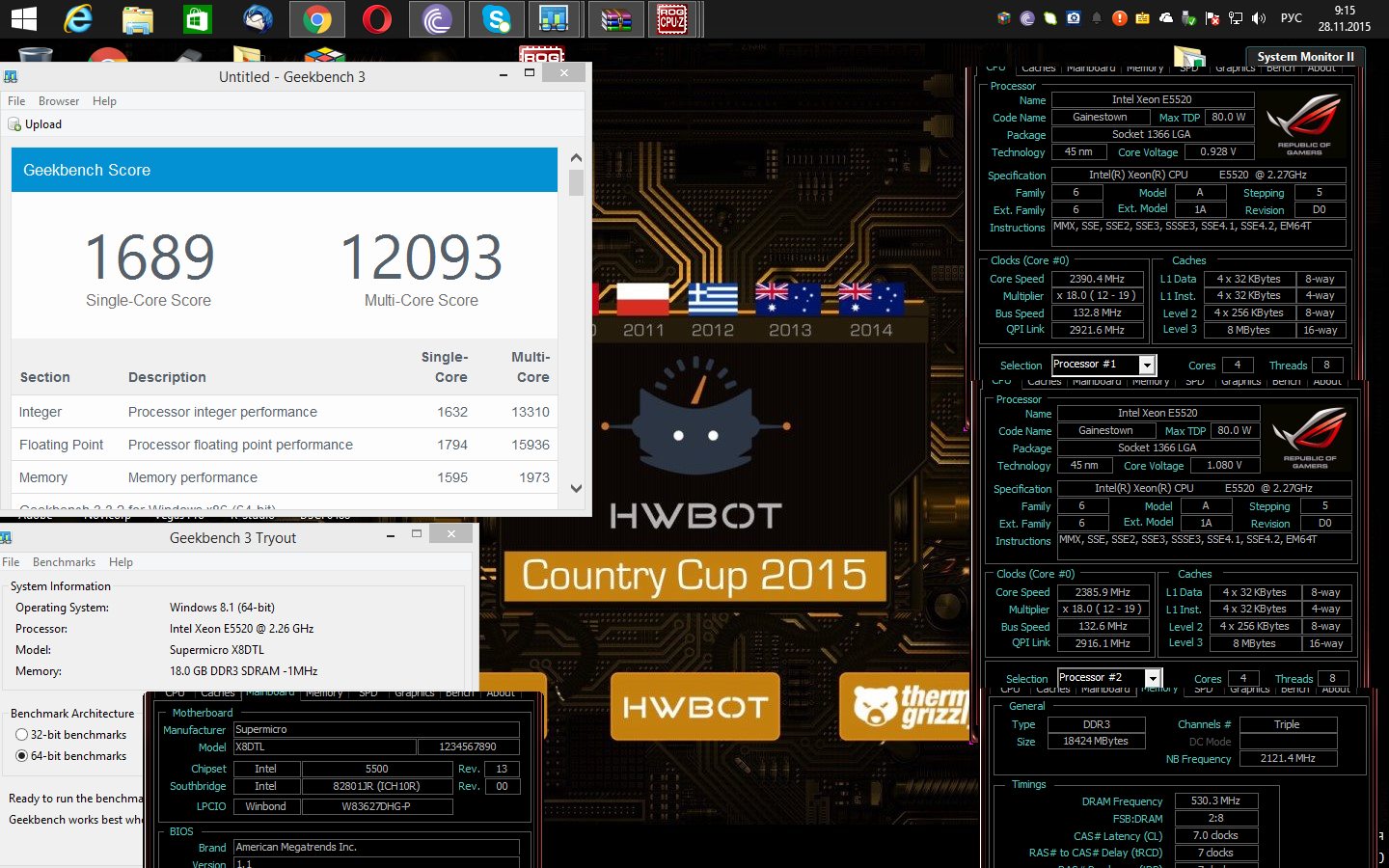Image resolution: width=1389 pixels, height=868 pixels.
Task: Click the Processor integer performance description
Action: coord(223,412)
